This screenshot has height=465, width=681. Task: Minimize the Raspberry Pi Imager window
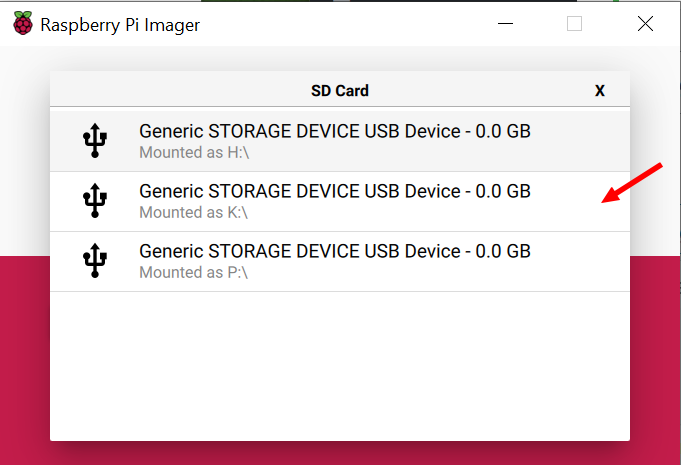(505, 23)
